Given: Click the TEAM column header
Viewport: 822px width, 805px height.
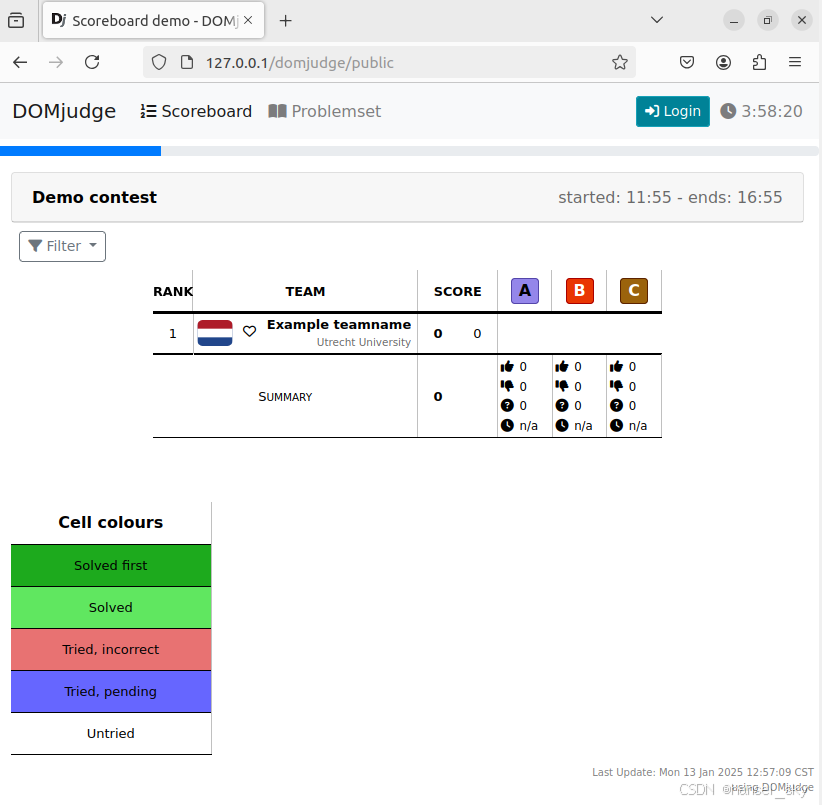Looking at the screenshot, I should tap(305, 291).
